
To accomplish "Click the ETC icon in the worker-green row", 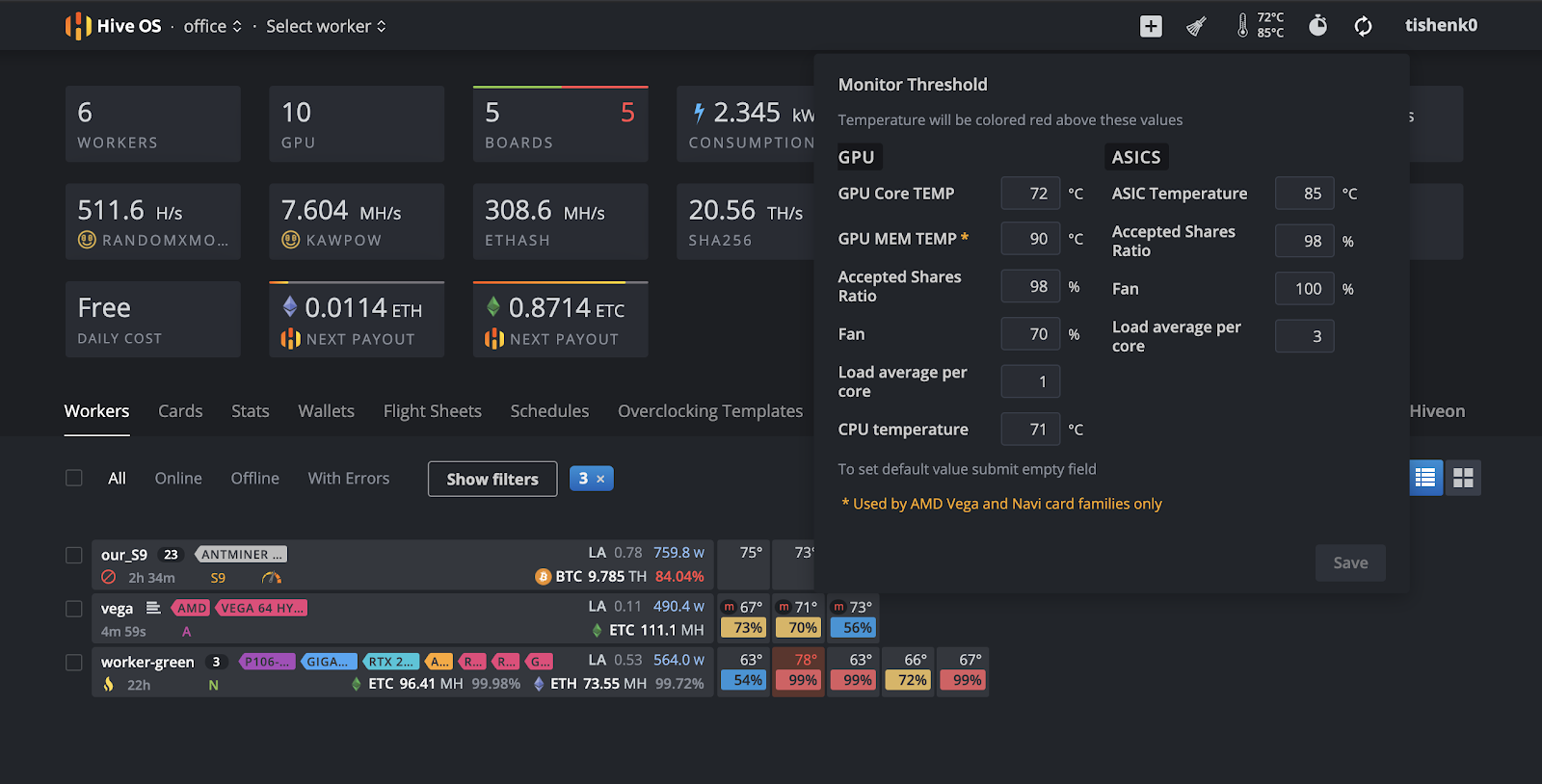I will [x=357, y=684].
